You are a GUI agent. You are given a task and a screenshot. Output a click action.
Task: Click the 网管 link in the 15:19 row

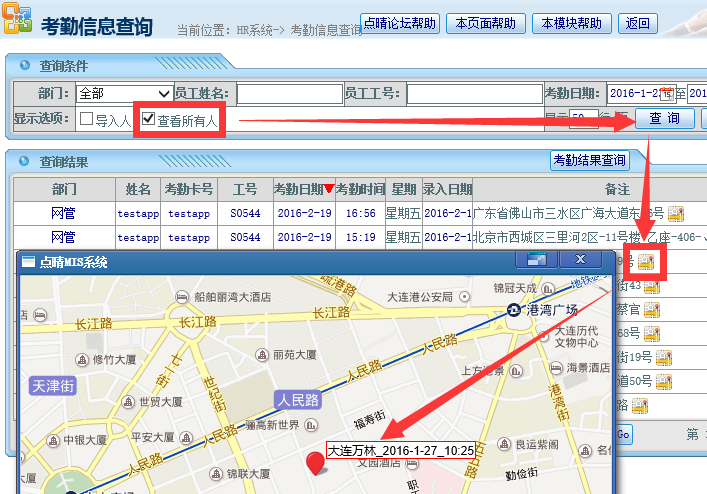[63, 237]
